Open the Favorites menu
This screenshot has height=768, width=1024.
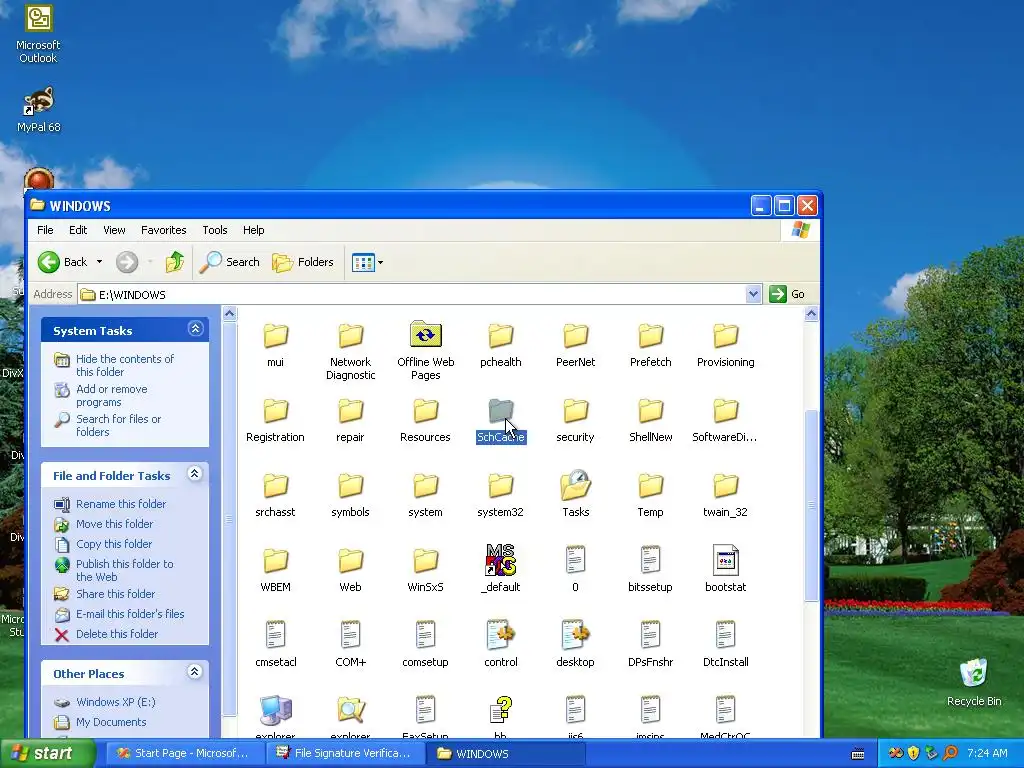[163, 230]
